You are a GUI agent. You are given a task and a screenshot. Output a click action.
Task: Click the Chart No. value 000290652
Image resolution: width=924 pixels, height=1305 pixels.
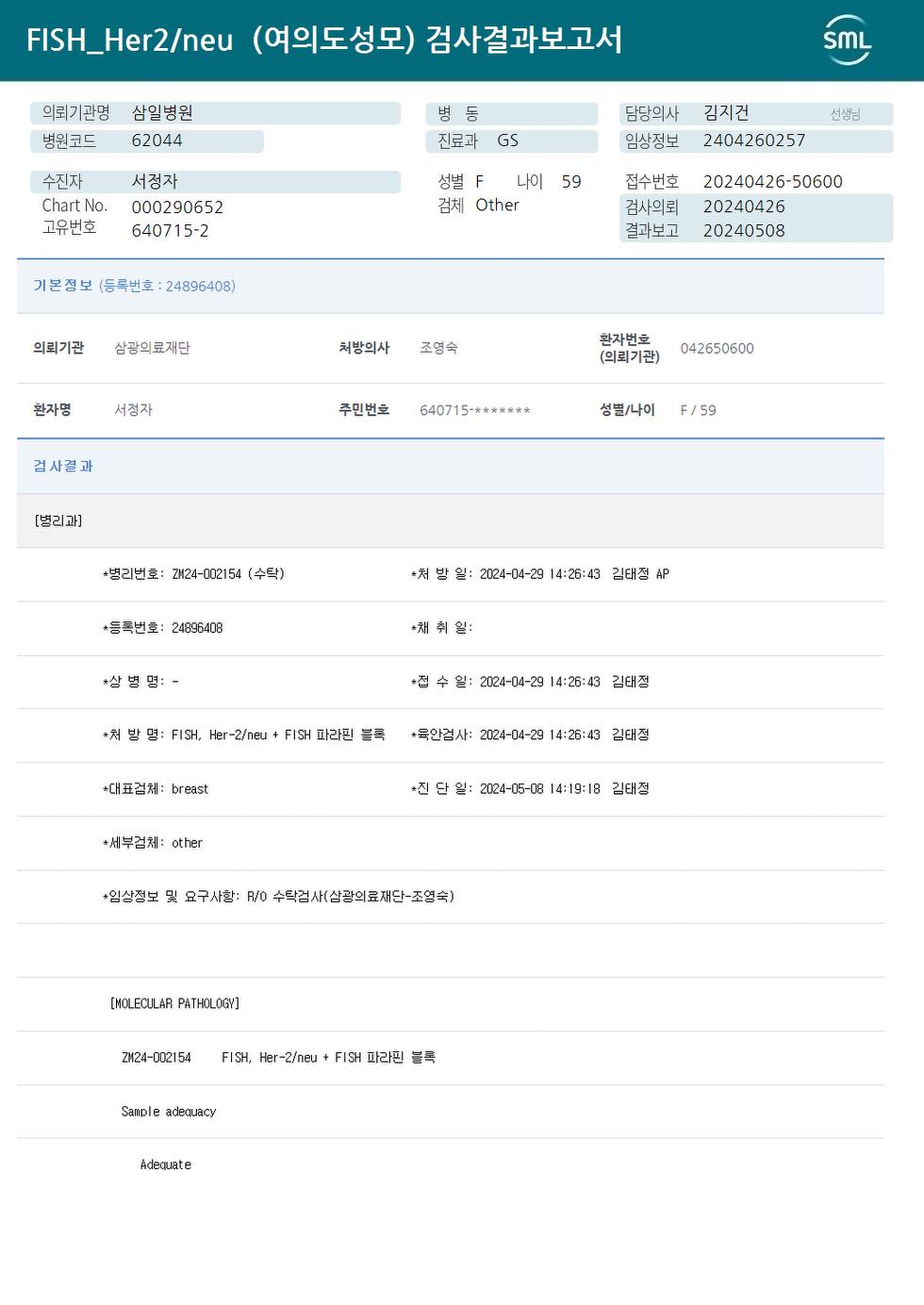[177, 207]
